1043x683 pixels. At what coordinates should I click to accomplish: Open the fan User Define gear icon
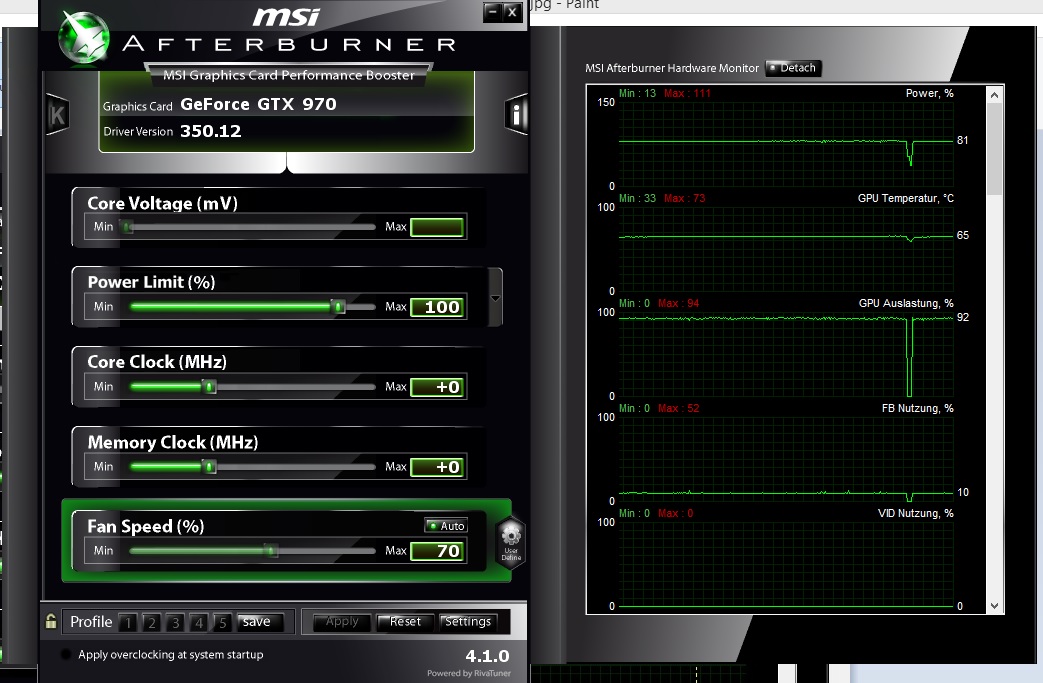point(511,543)
